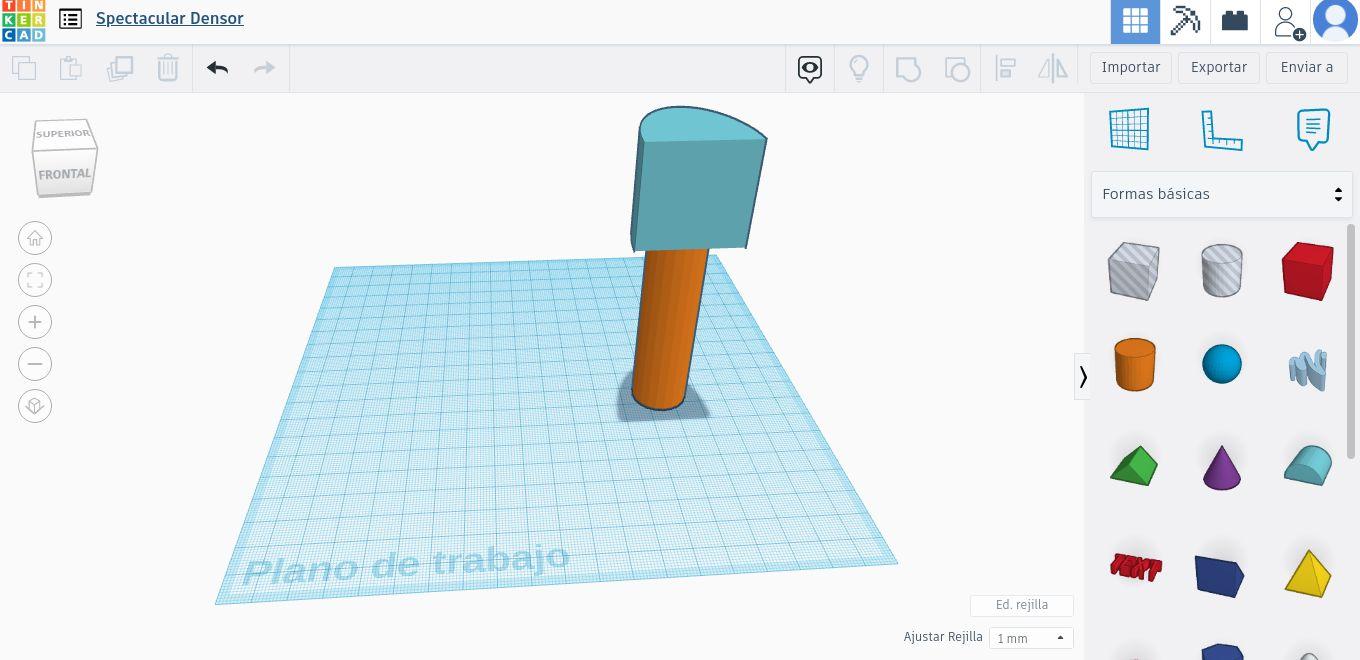Pick the teal round roof shape
Screen dimensions: 1360x660
[x=1308, y=465]
